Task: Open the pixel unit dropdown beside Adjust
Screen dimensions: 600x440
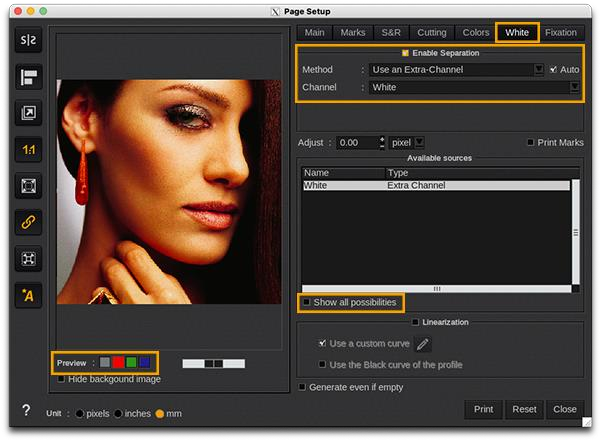Action: pyautogui.click(x=419, y=143)
